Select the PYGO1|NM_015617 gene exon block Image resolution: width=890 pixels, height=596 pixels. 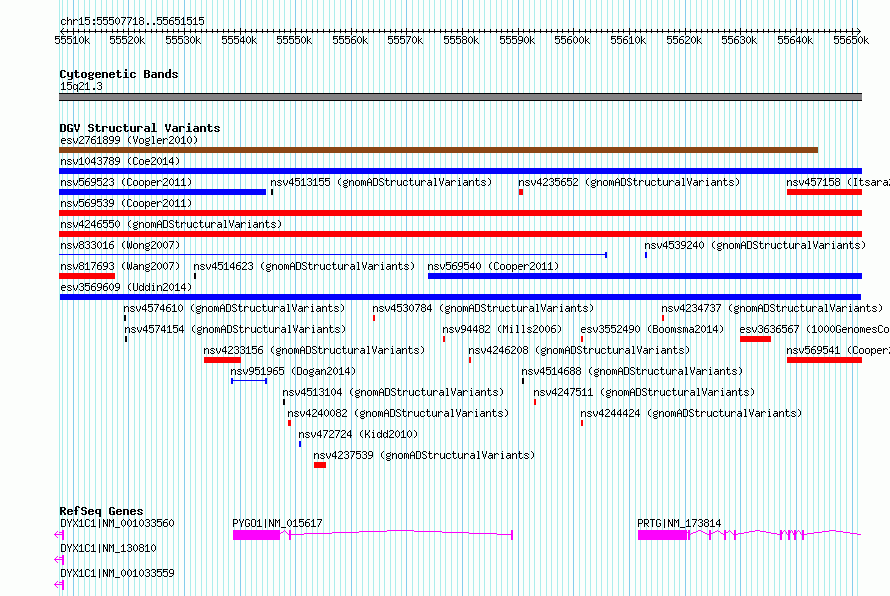[x=256, y=535]
